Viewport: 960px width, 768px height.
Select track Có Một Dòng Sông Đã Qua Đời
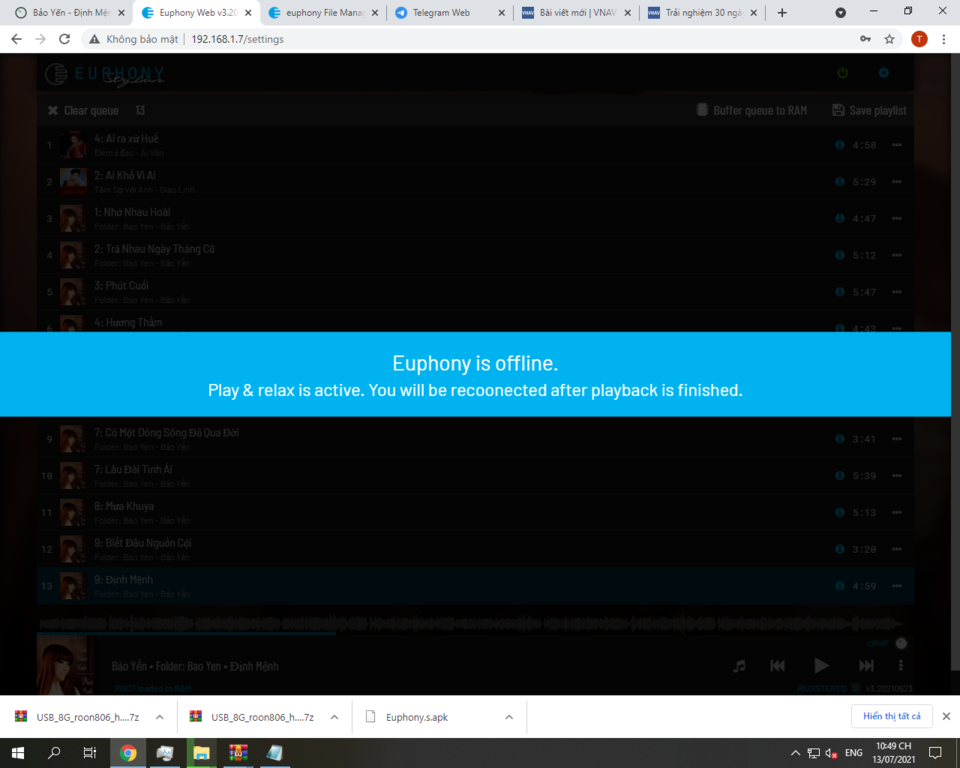tap(476, 438)
